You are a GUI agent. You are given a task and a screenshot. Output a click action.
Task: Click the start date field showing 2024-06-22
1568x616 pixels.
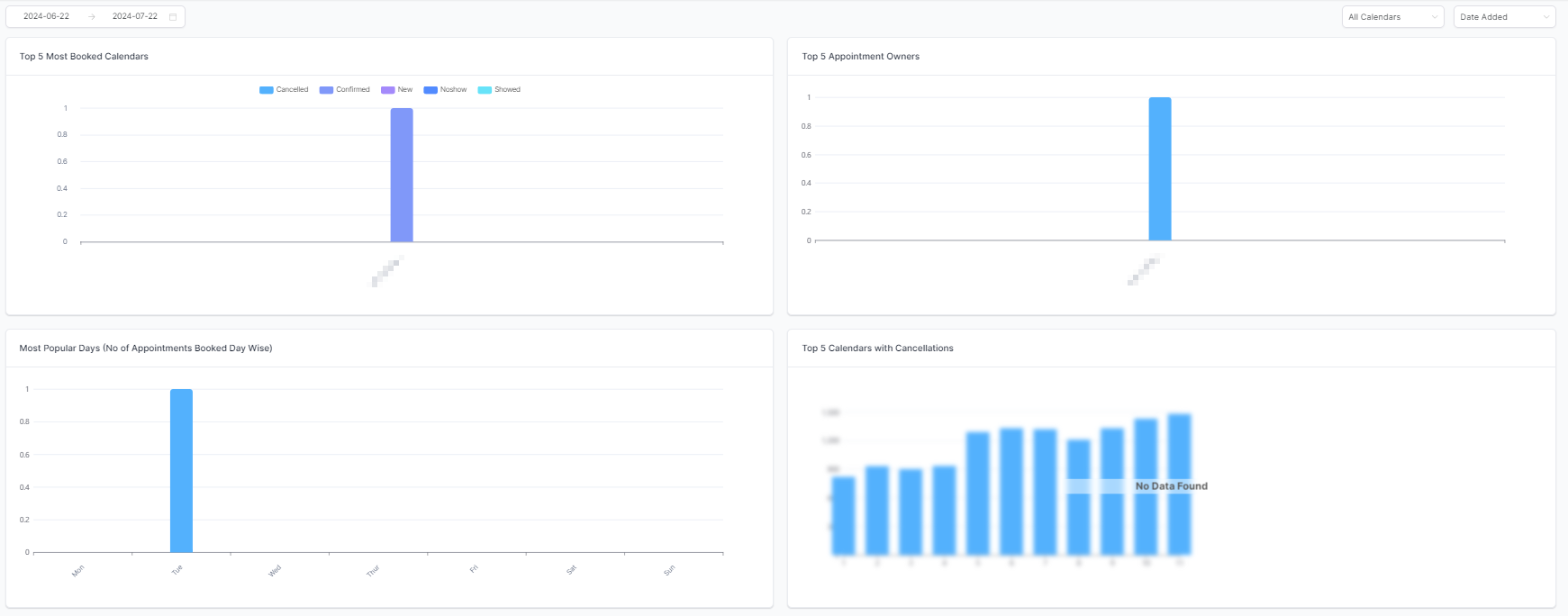coord(46,16)
